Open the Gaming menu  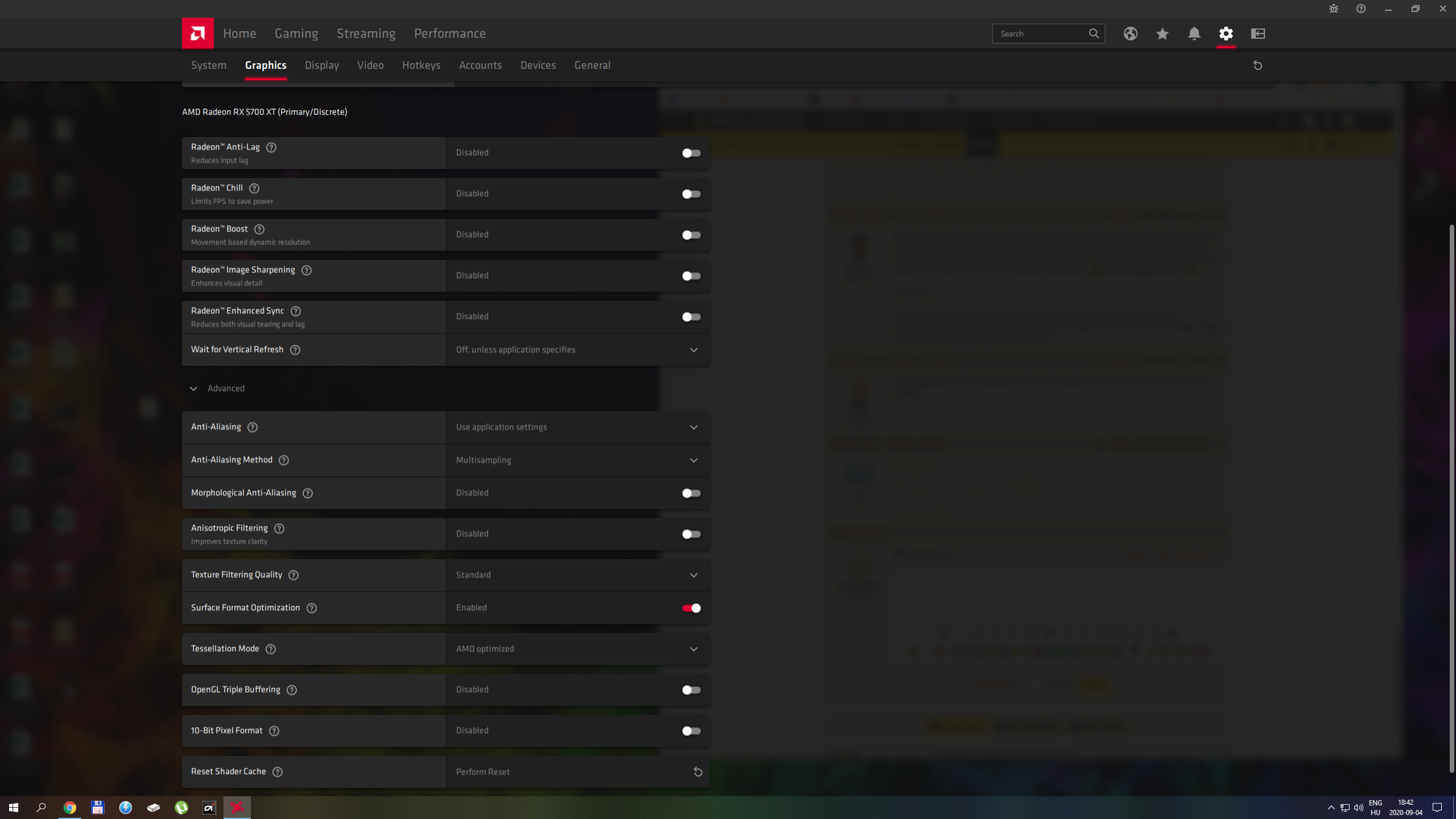tap(297, 34)
